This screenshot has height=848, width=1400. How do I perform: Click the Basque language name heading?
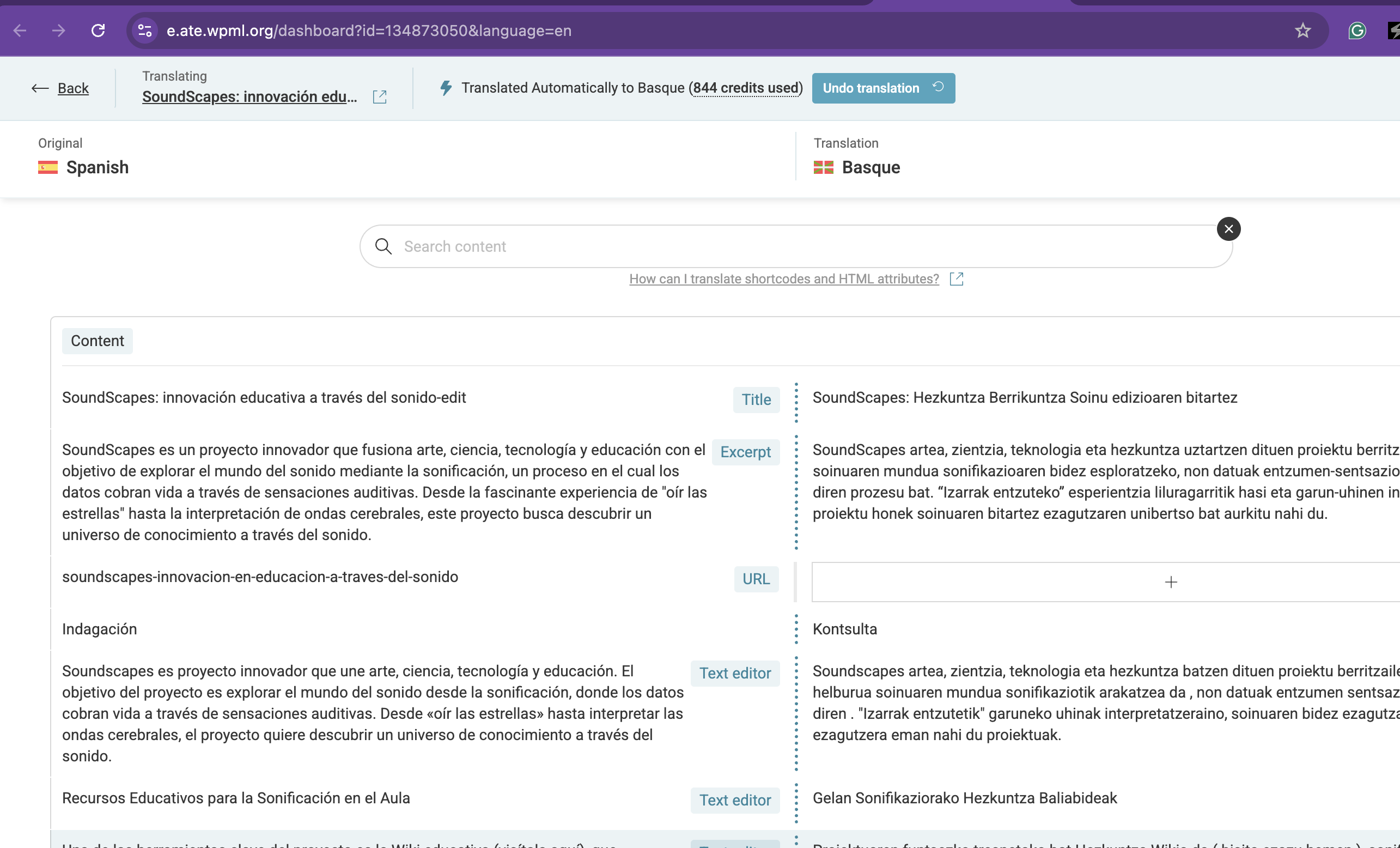(x=871, y=167)
